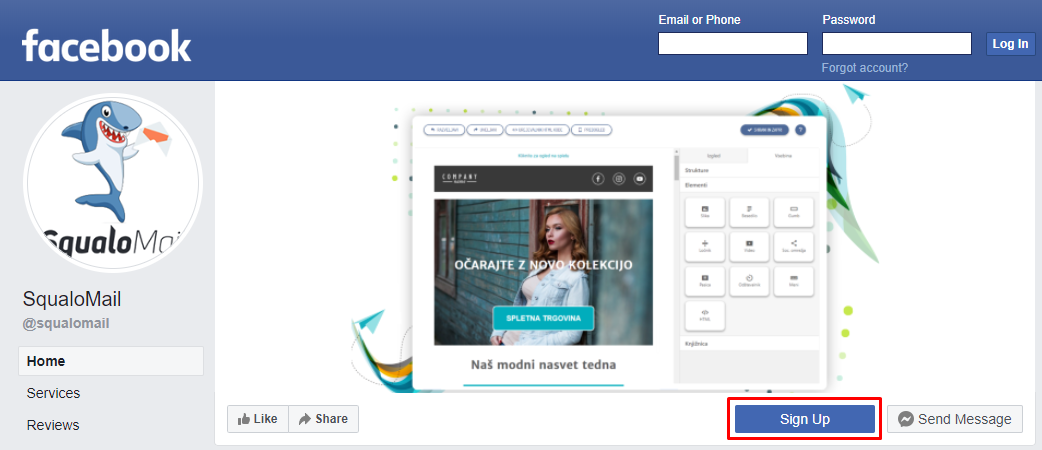Screen dimensions: 1042x450
Task: Click the thumbs-up Like button
Action: [258, 419]
